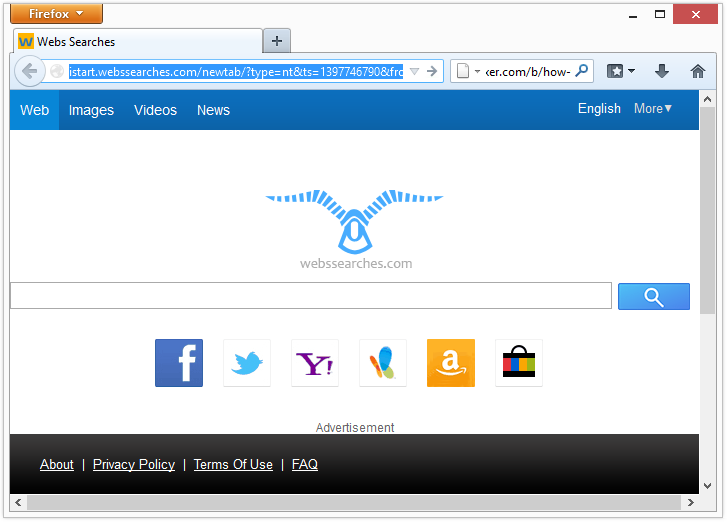The width and height of the screenshot is (727, 522).
Task: Open the colorful shopping bag icon
Action: click(519, 363)
